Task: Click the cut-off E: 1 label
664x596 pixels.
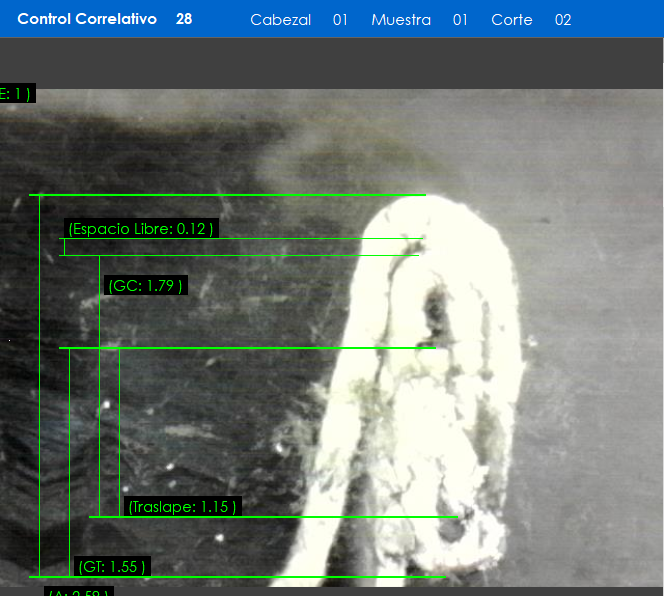Action: [17, 94]
